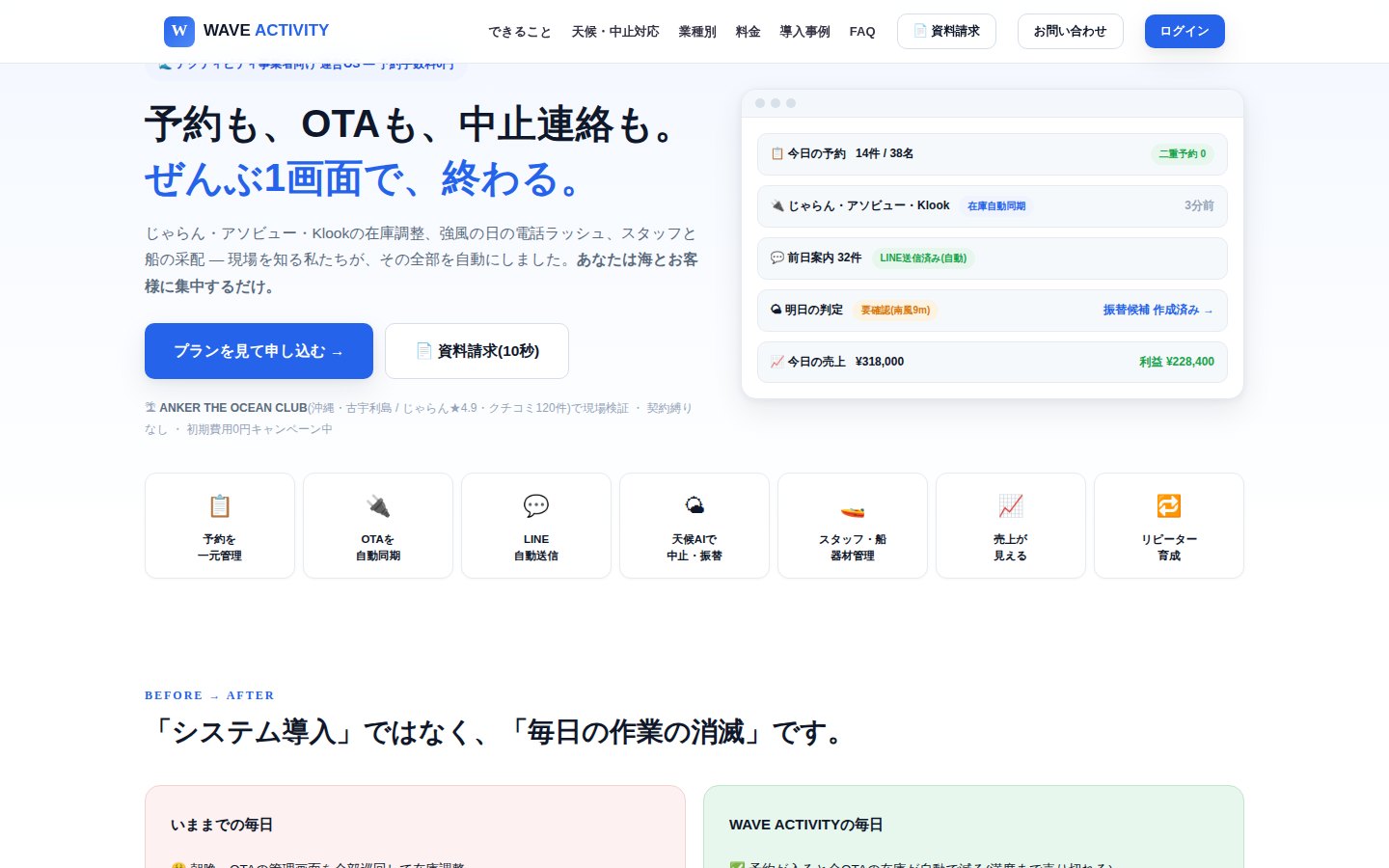Click plug icon in じゃらん・アソビュー row

point(777,205)
